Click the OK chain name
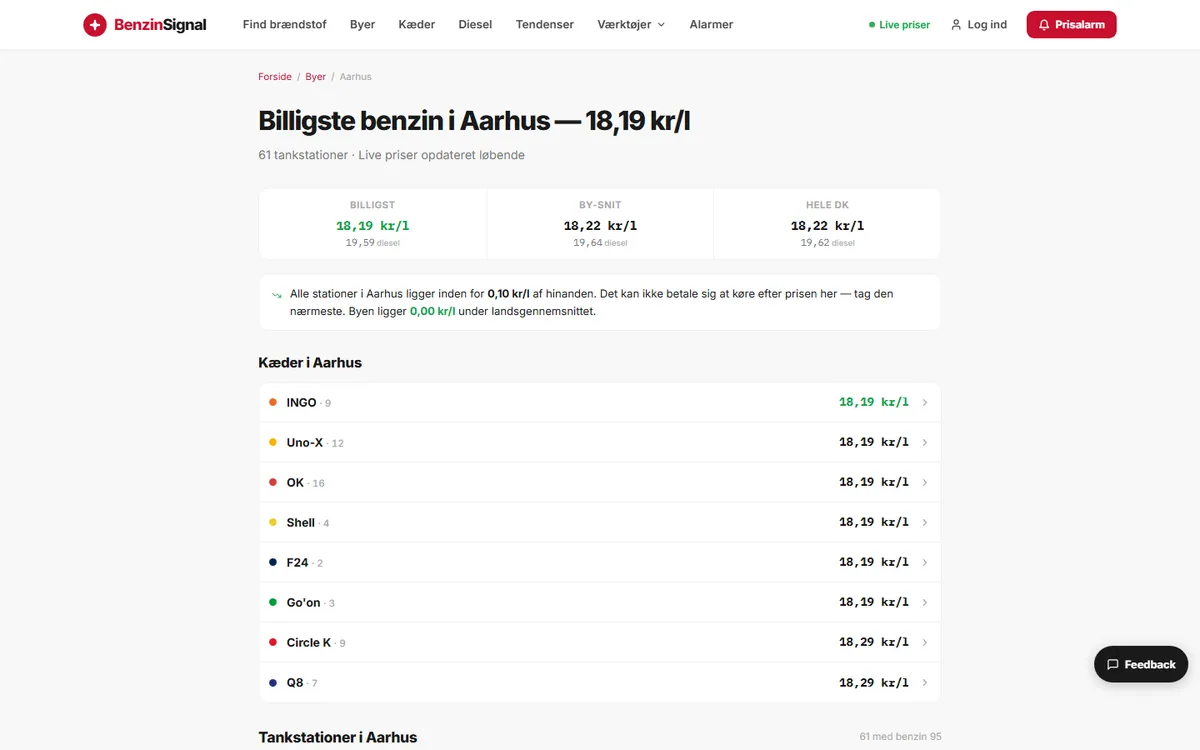 295,483
